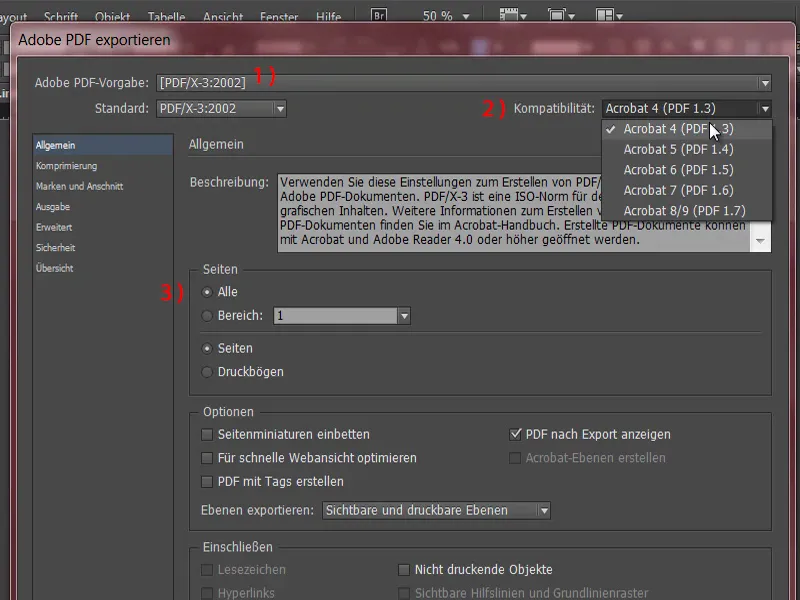Choose Acrobat 7 (PDF 1.6) option
The image size is (800, 600).
pos(687,190)
